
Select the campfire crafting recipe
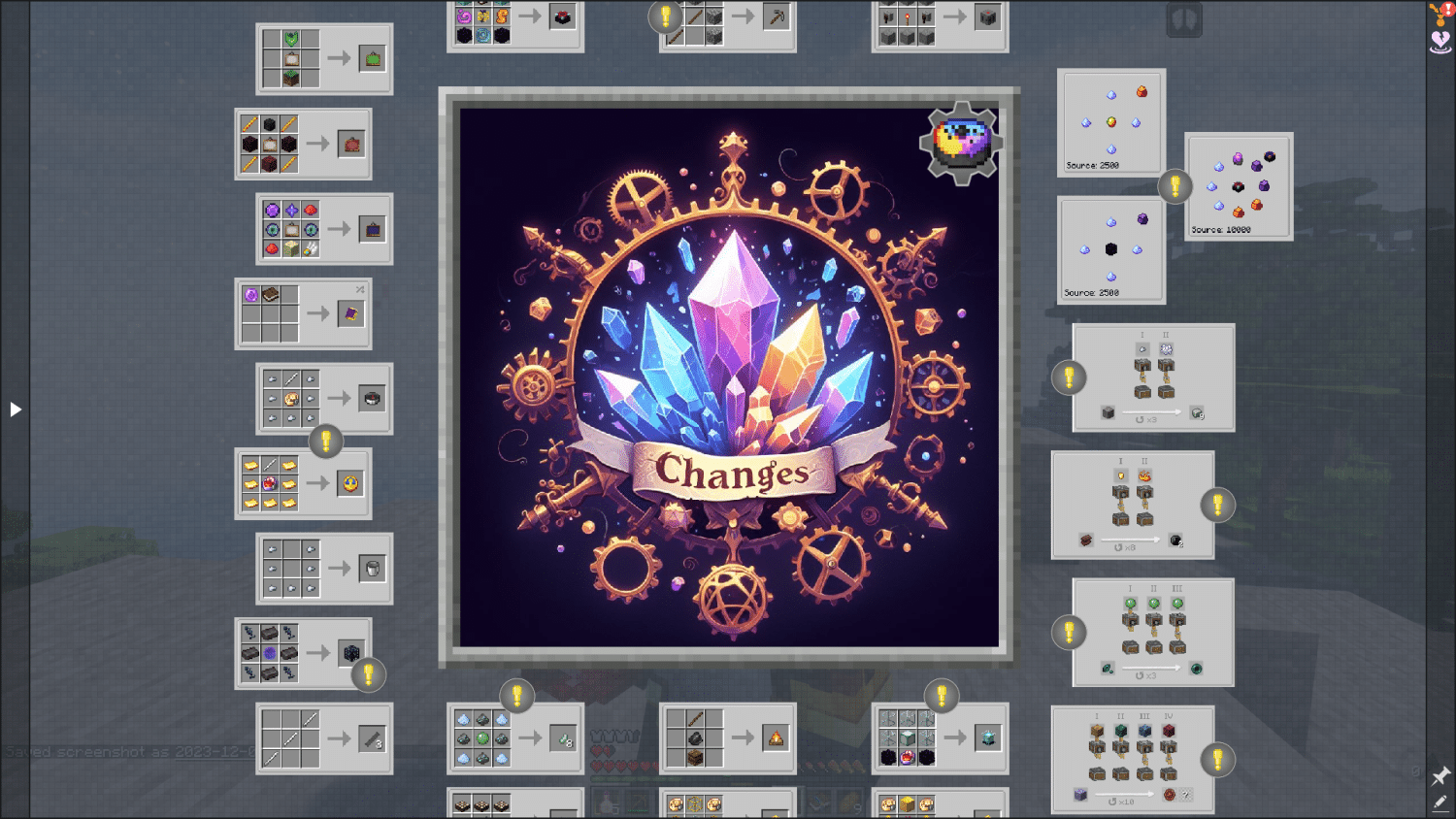click(728, 738)
